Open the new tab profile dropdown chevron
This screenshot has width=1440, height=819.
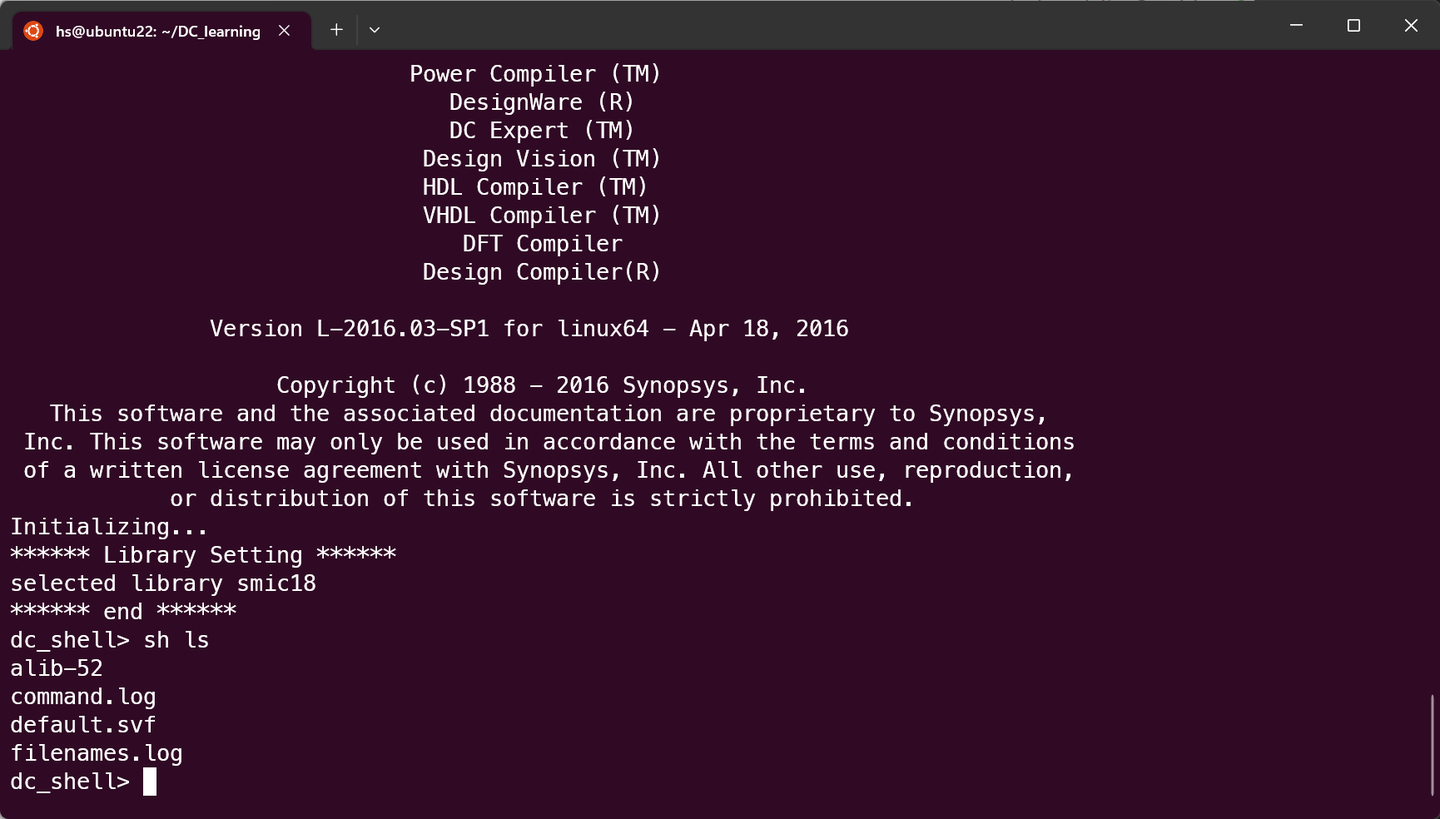(x=374, y=30)
